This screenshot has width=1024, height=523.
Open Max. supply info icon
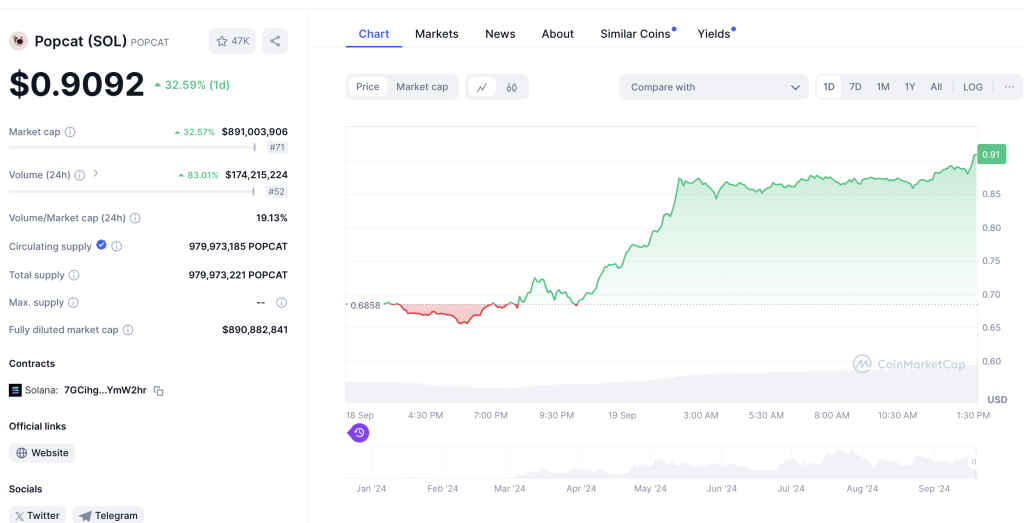(73, 302)
